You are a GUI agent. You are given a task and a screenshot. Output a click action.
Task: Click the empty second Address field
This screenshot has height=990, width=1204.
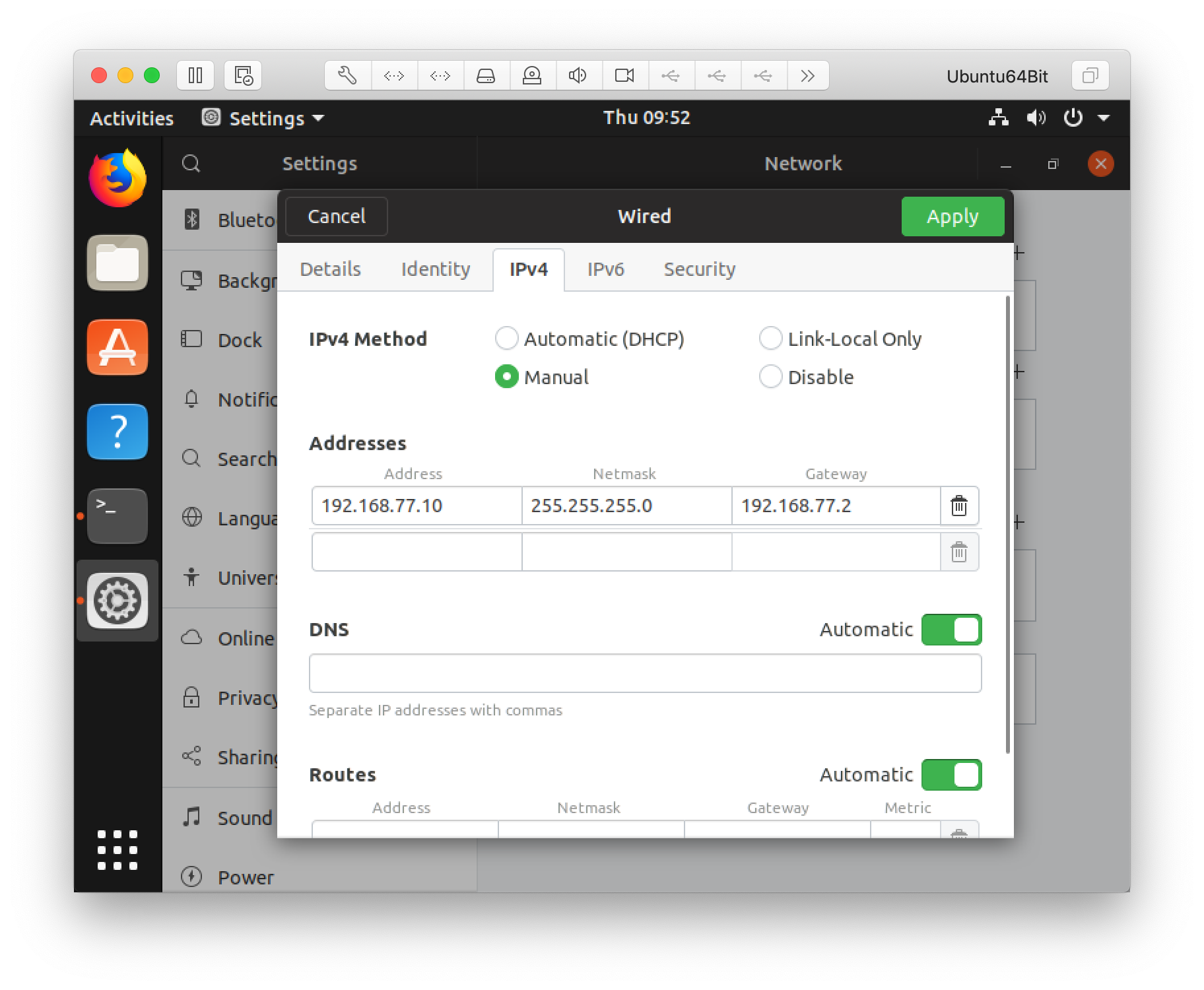pos(417,552)
